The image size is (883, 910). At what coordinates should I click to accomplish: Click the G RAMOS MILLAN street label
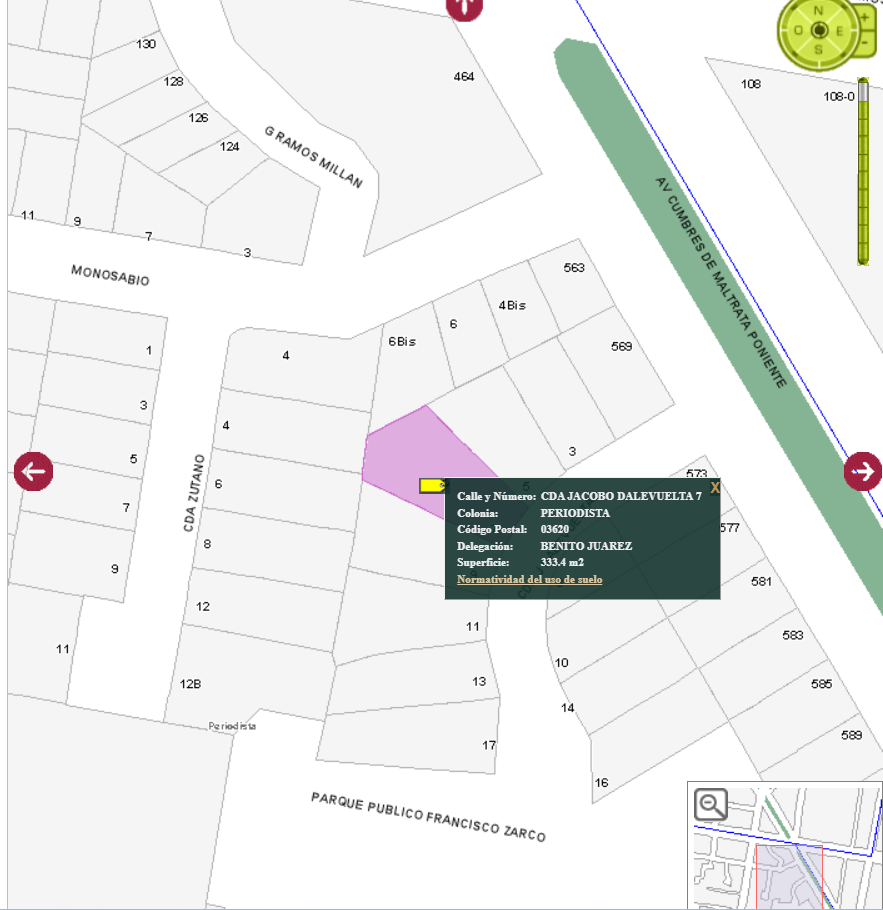pyautogui.click(x=313, y=157)
